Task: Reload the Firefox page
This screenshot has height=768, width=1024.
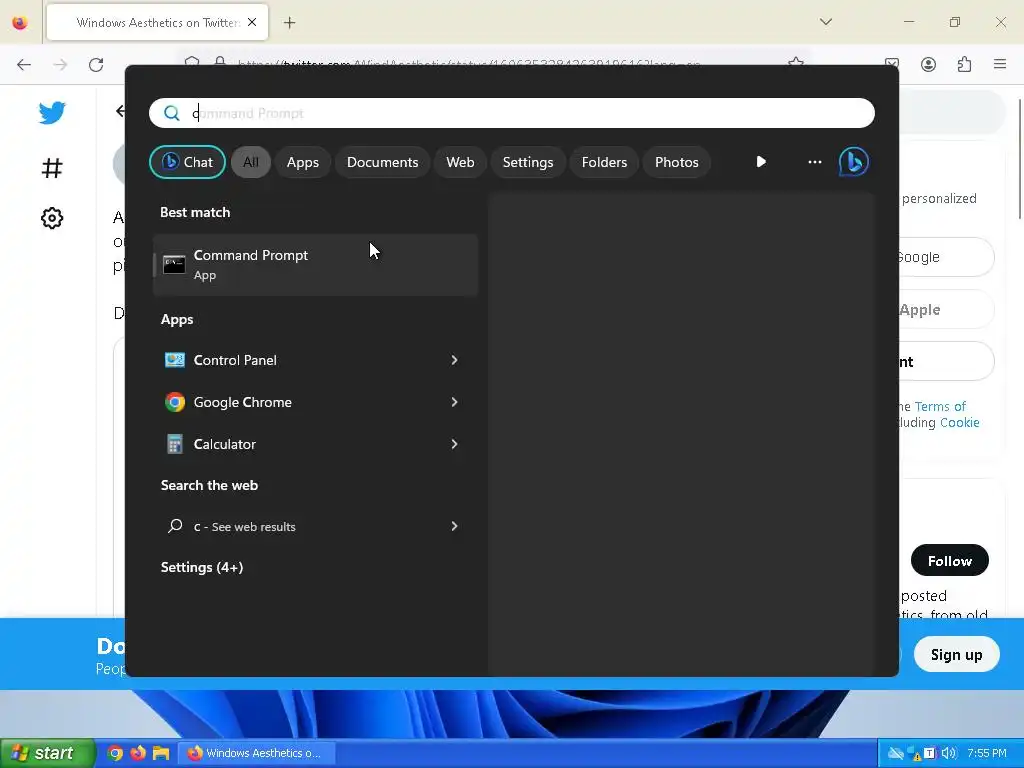Action: tap(96, 64)
